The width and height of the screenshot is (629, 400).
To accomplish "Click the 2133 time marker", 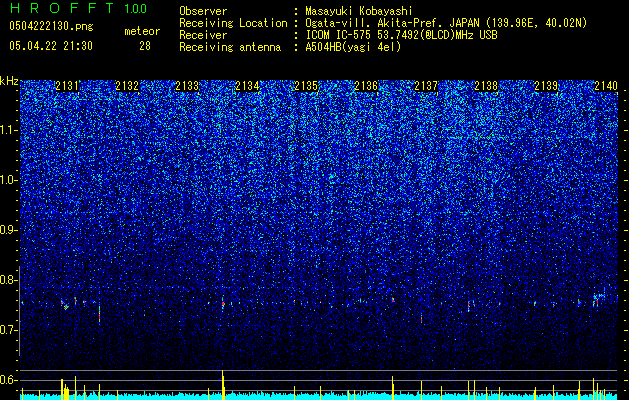I will click(187, 85).
